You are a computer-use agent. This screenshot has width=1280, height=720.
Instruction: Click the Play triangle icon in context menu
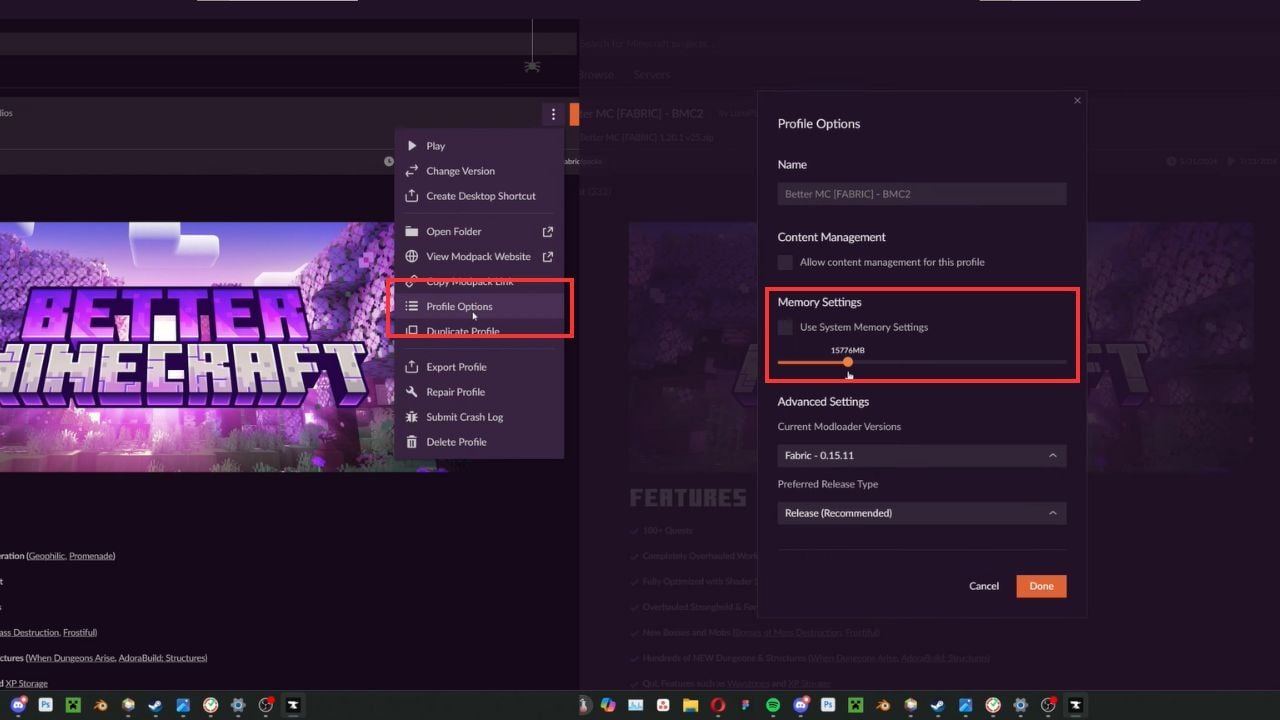(x=411, y=146)
